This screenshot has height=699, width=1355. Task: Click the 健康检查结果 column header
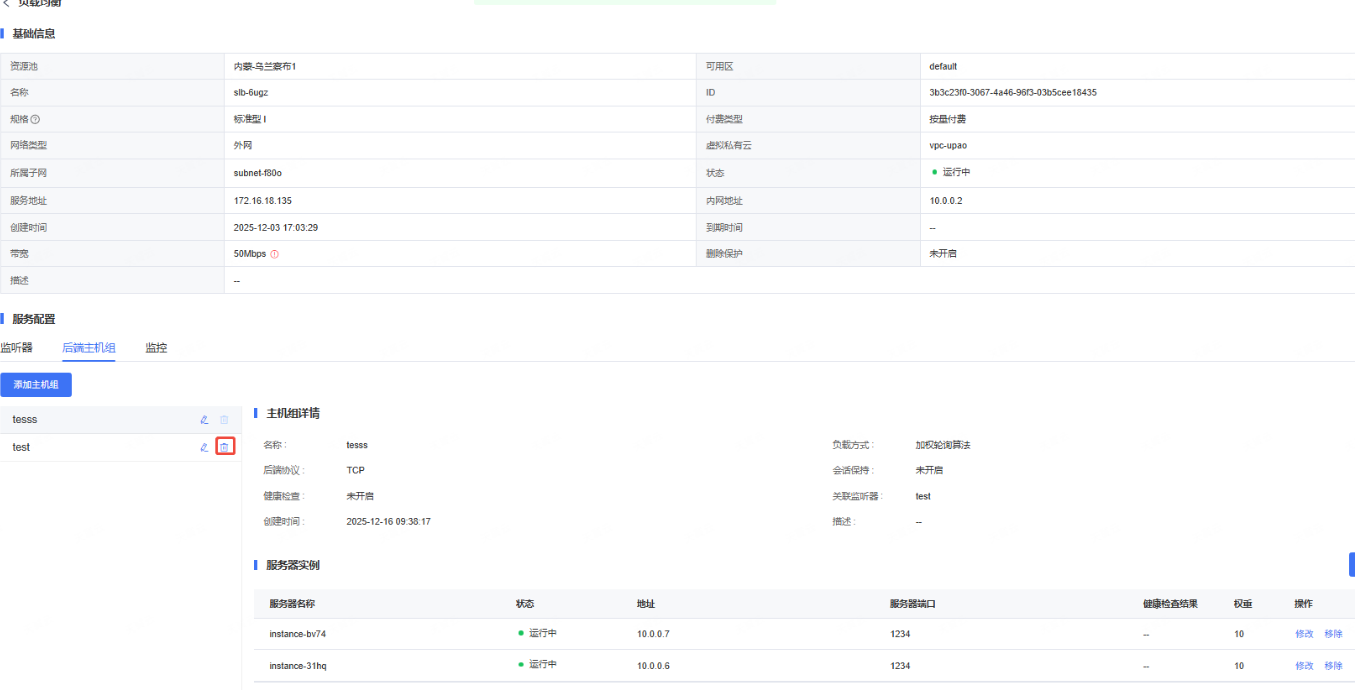(x=1170, y=604)
